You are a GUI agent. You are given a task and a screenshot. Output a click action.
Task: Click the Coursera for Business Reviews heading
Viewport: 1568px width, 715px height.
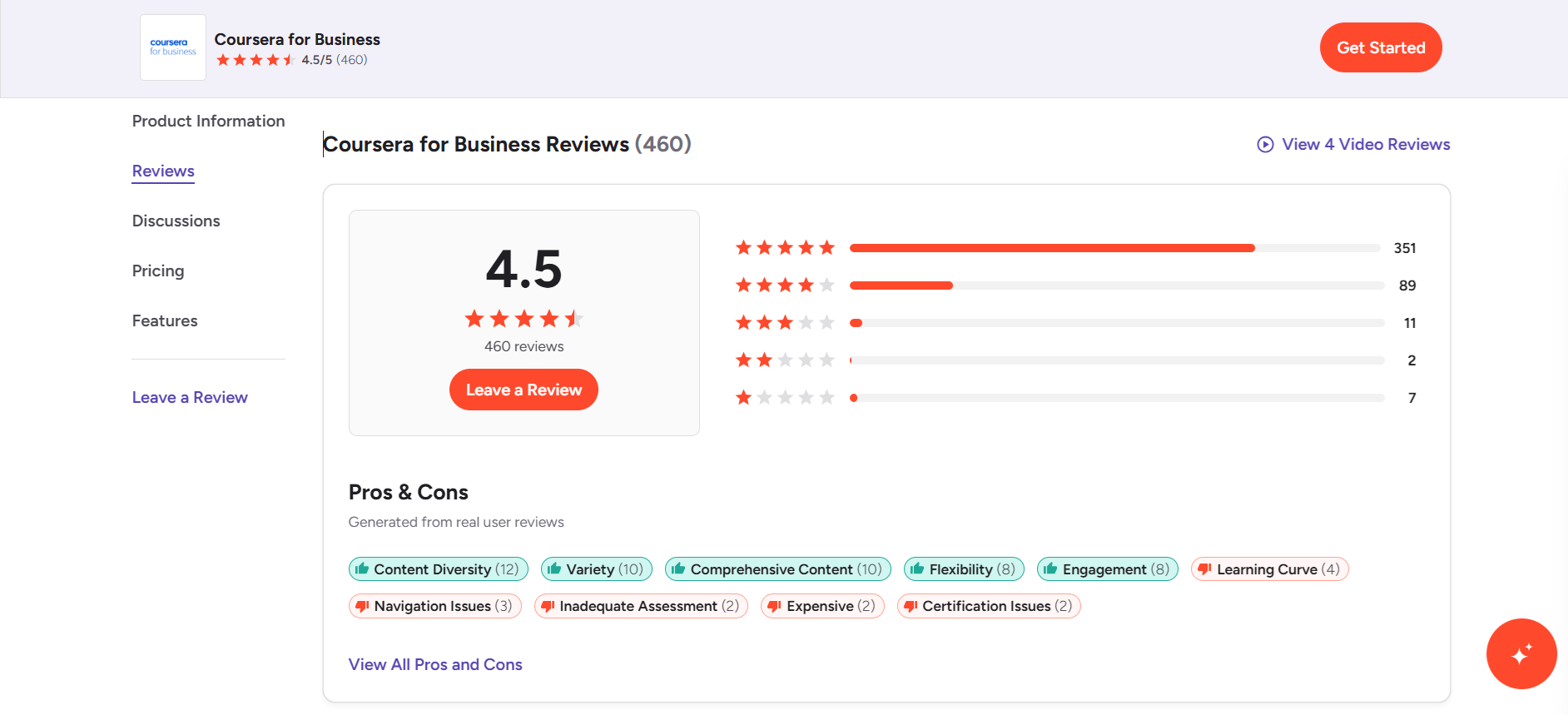pos(507,144)
